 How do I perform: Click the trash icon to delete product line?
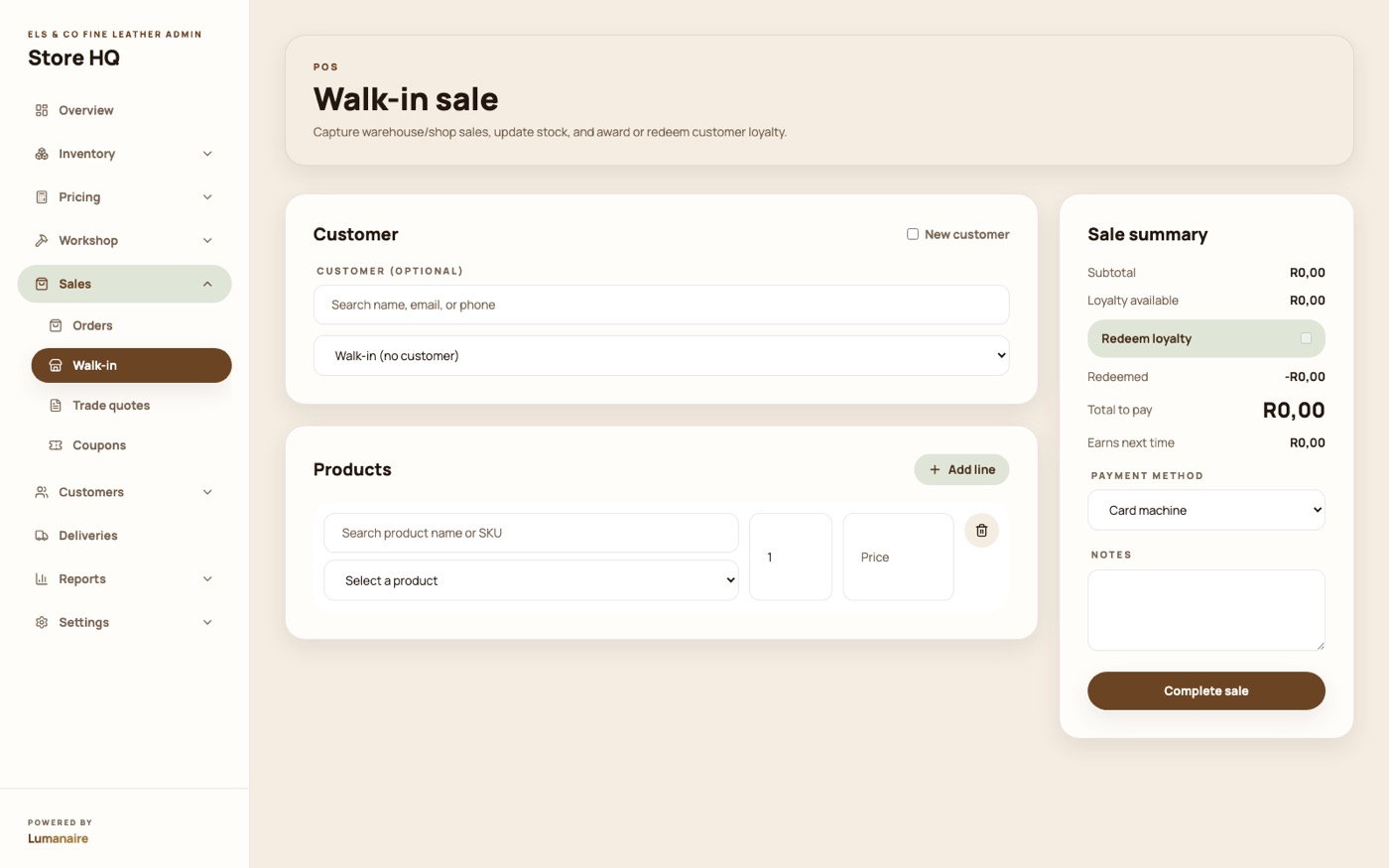(981, 531)
